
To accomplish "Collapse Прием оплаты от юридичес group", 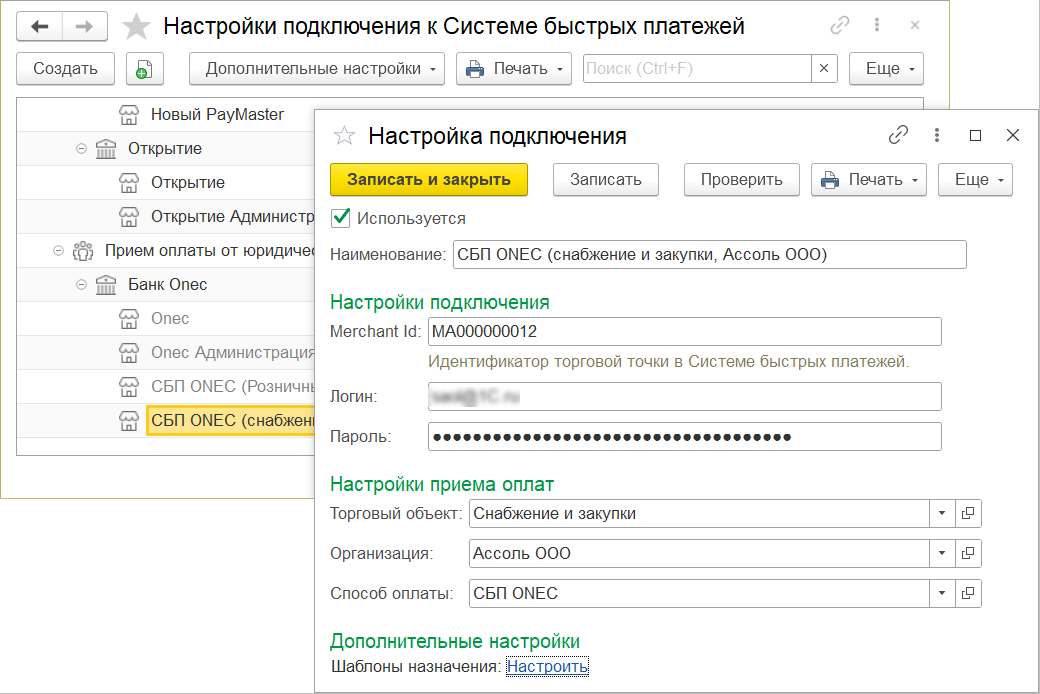I will [58, 251].
